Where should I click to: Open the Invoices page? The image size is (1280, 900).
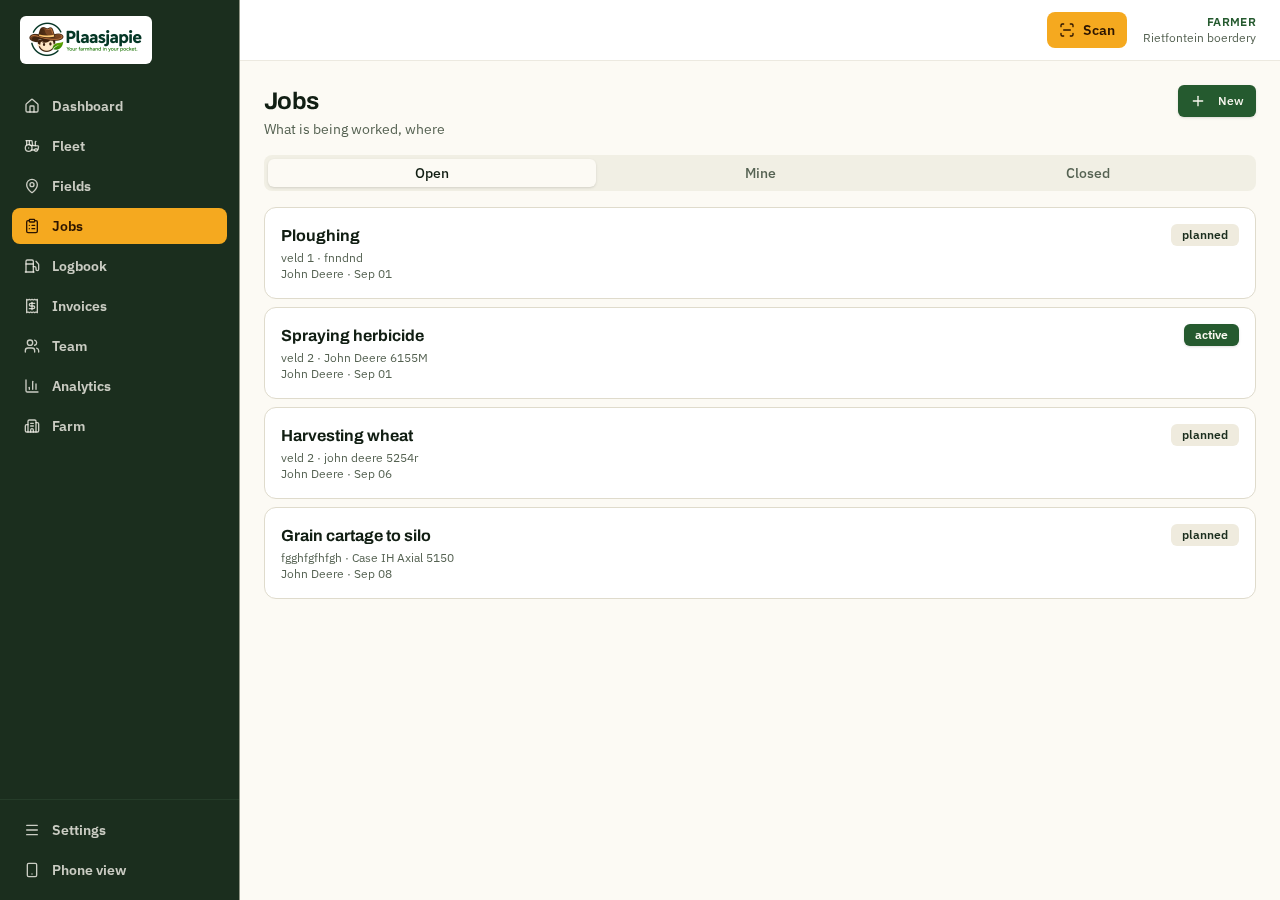tap(119, 306)
